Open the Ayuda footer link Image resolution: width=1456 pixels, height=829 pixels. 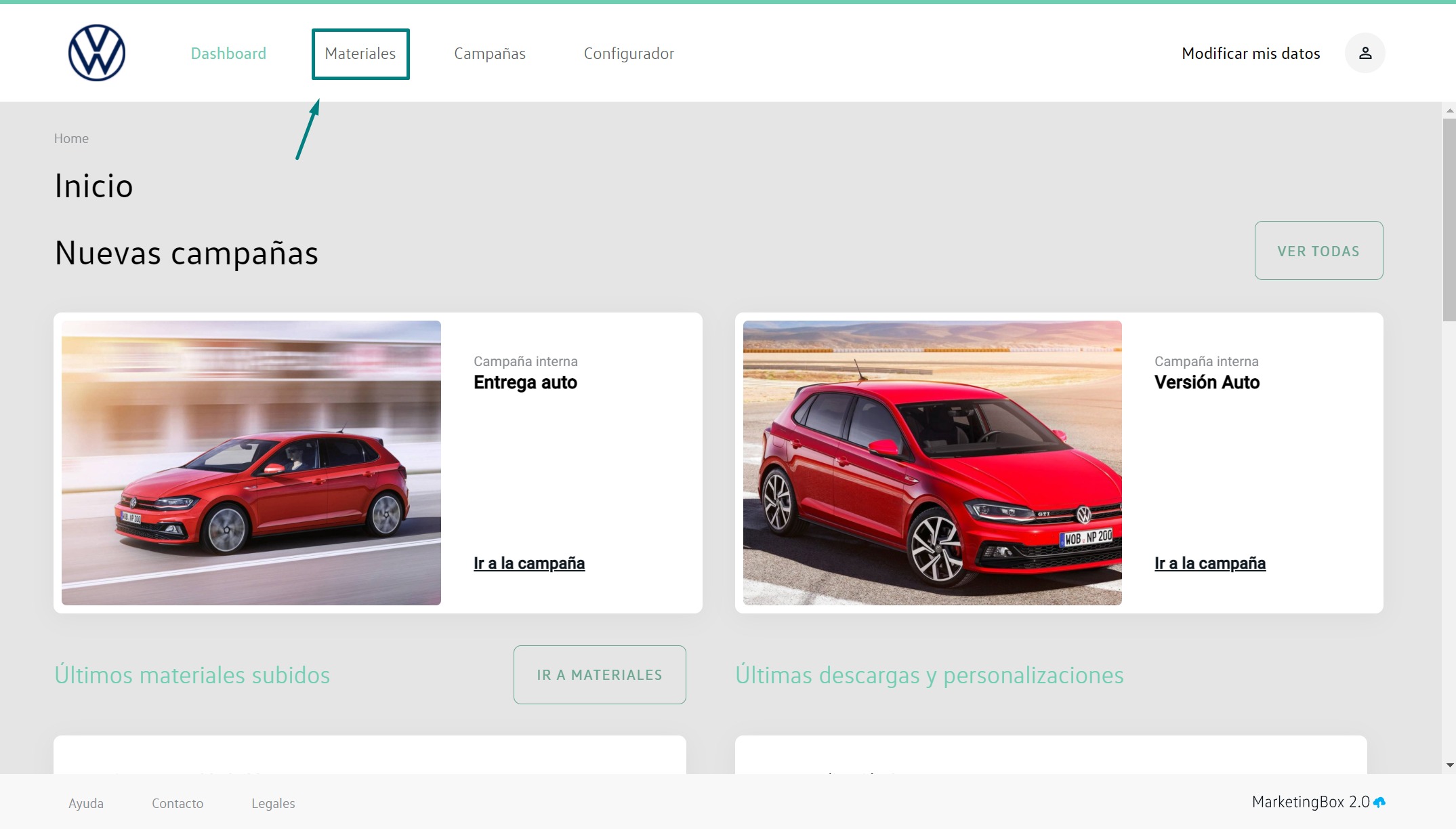86,803
